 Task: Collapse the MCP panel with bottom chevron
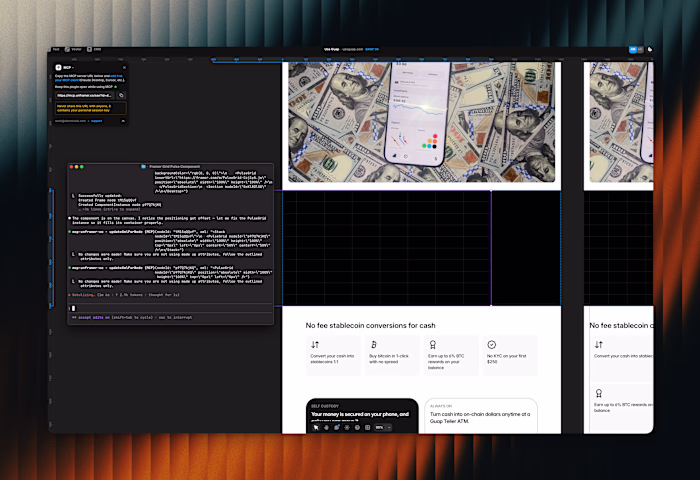tap(123, 121)
